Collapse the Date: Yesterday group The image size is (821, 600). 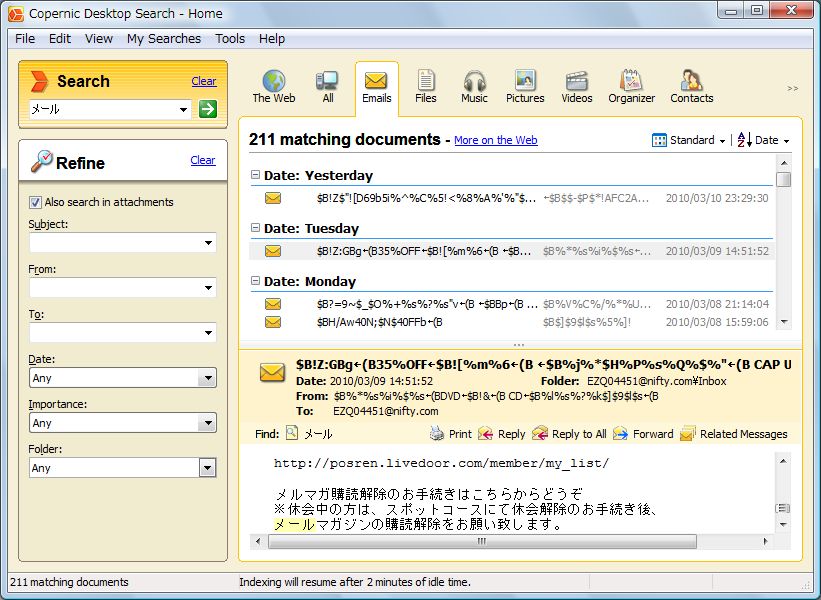tap(256, 174)
